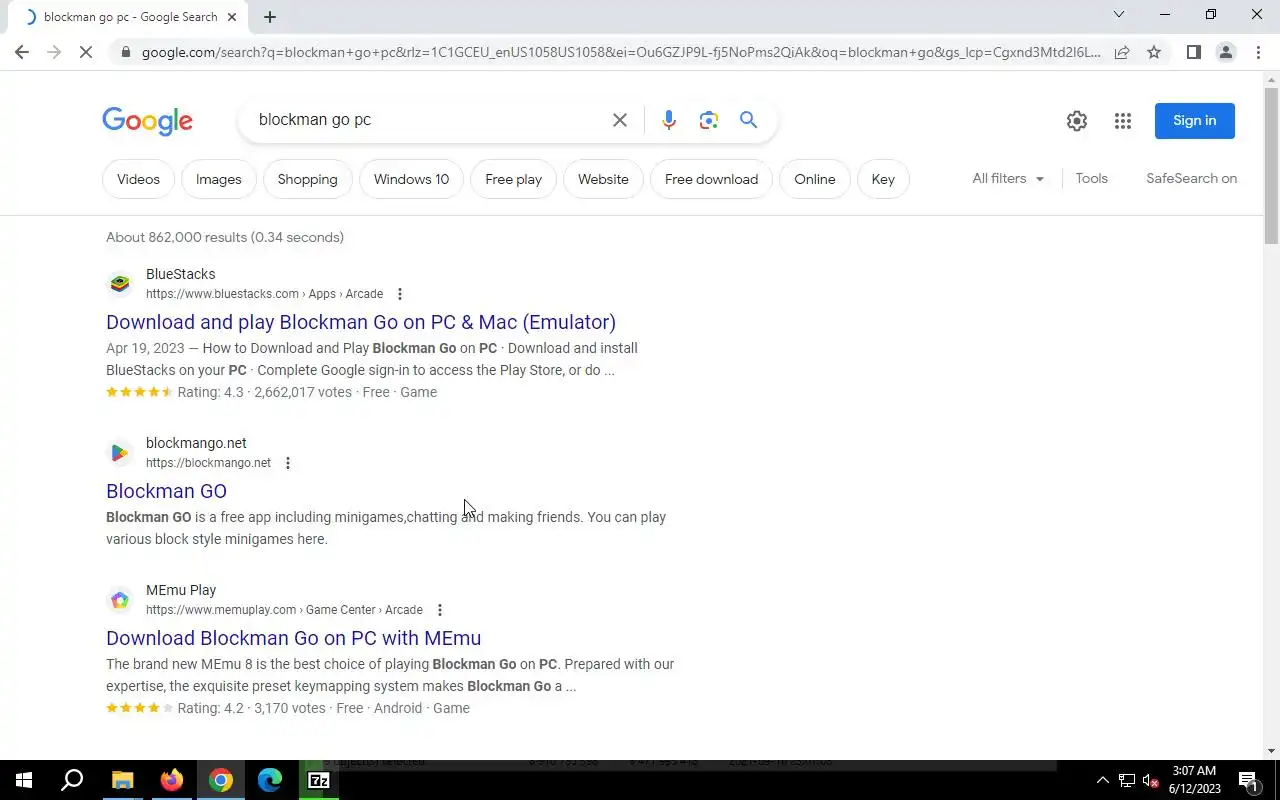Viewport: 1280px width, 800px height.
Task: Select the Website filter chip
Action: [x=603, y=179]
